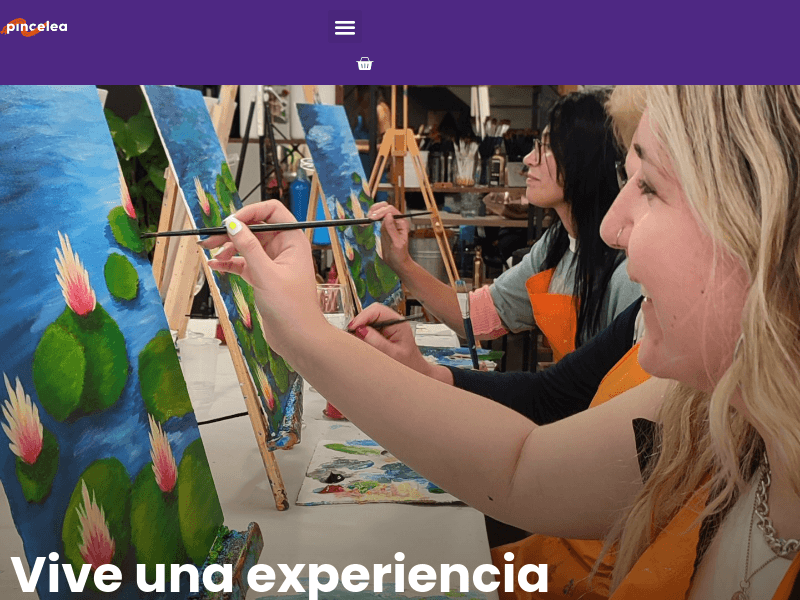
Task: Open the hamburger navigation menu
Action: (345, 27)
